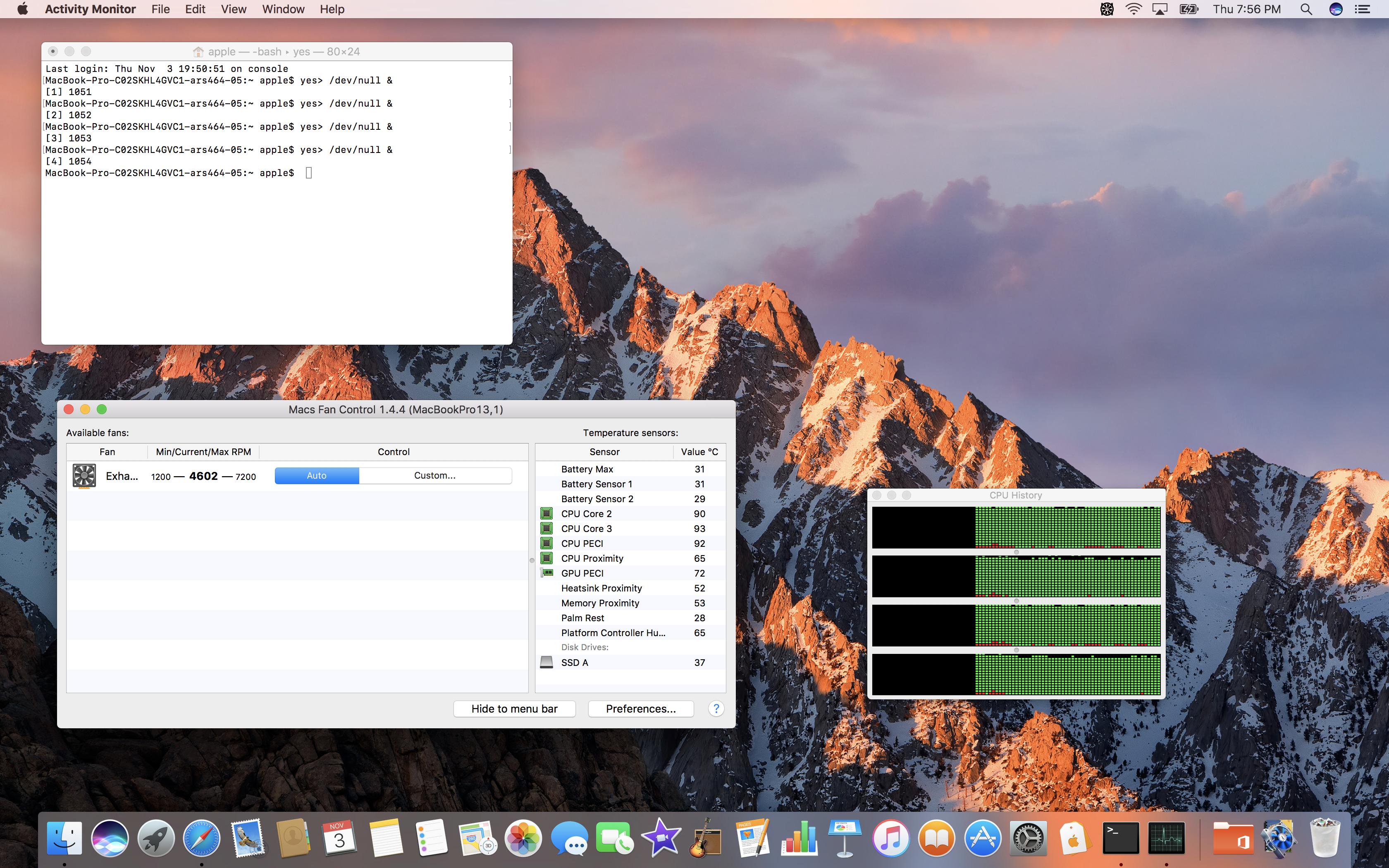Click Hide to menu bar button
1389x868 pixels.
click(514, 708)
